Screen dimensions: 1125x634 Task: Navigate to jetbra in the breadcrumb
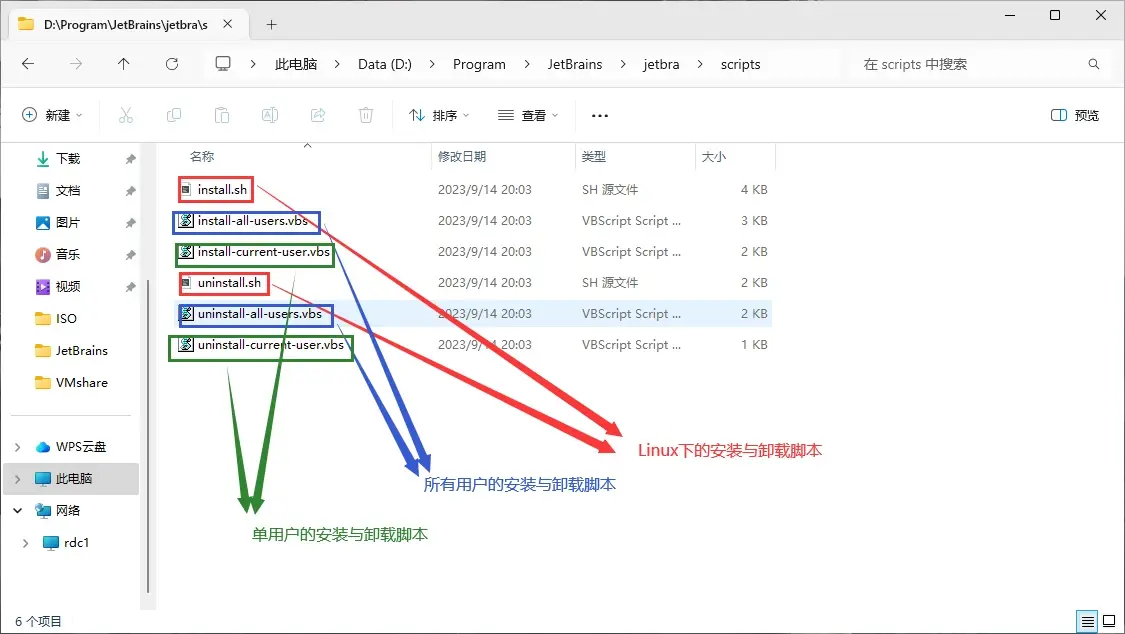661,64
